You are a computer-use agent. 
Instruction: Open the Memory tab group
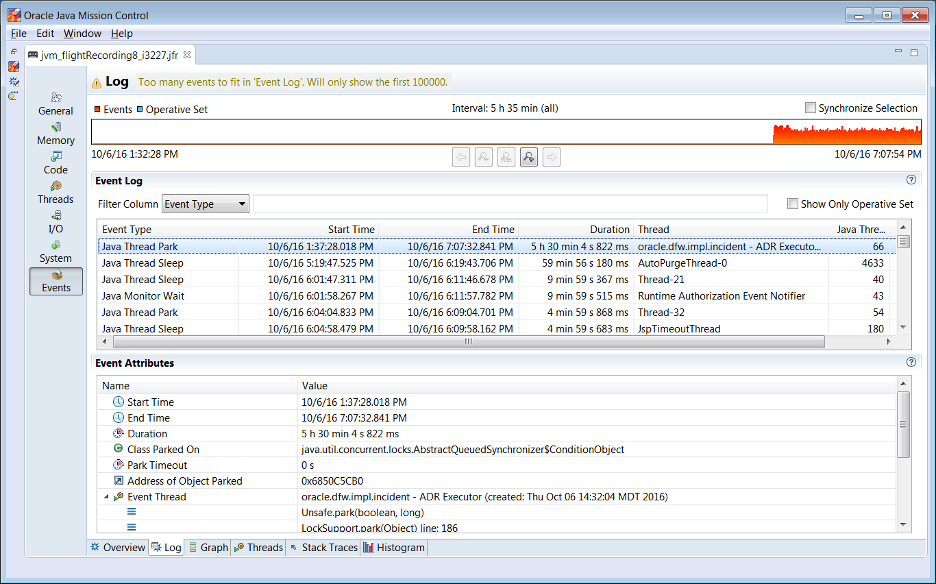coord(56,133)
